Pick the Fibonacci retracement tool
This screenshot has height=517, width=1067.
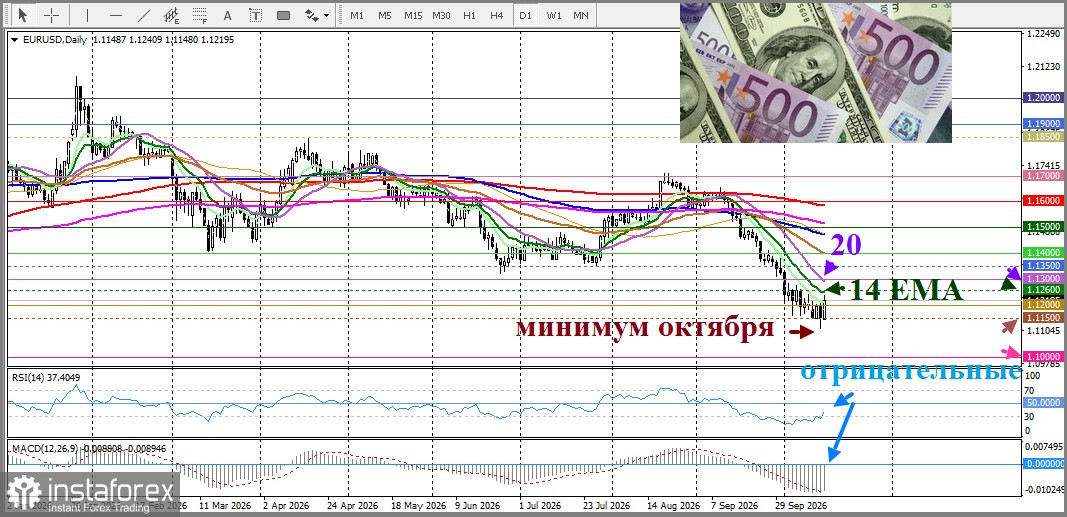pyautogui.click(x=199, y=14)
